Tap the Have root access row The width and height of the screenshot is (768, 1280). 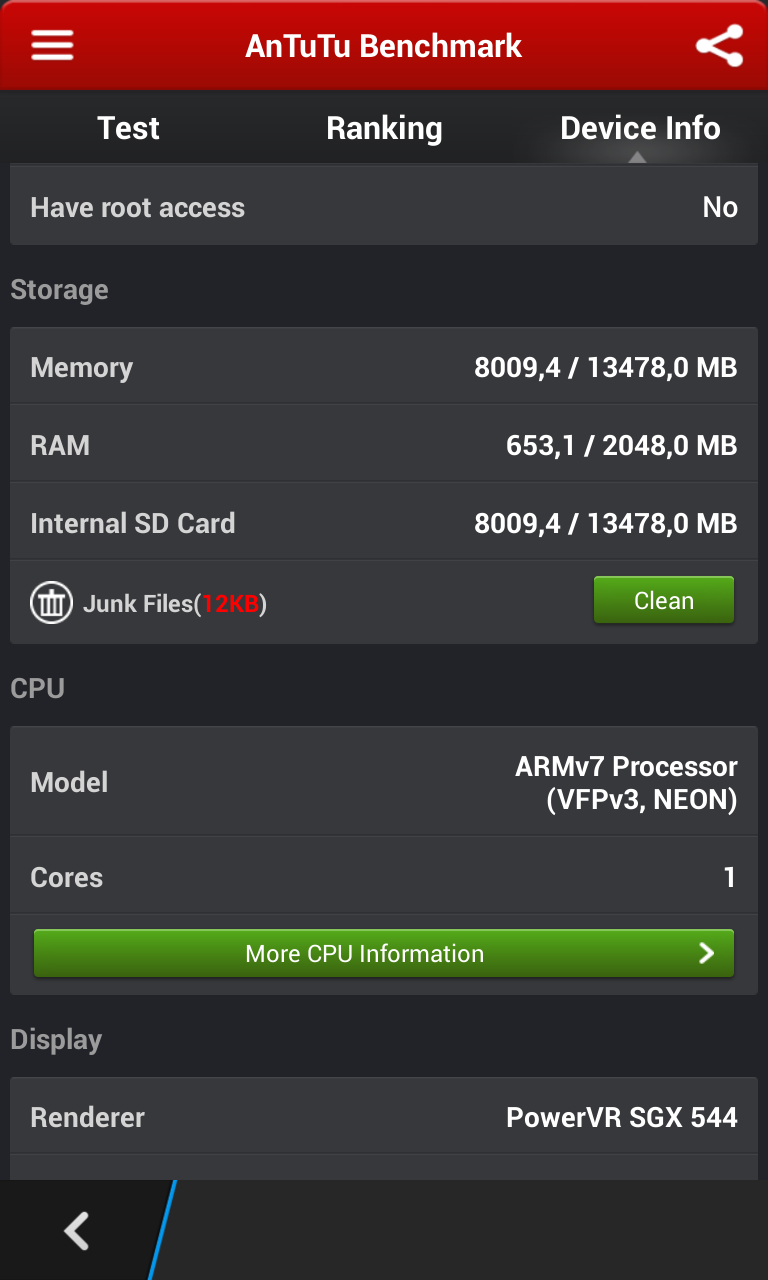384,207
